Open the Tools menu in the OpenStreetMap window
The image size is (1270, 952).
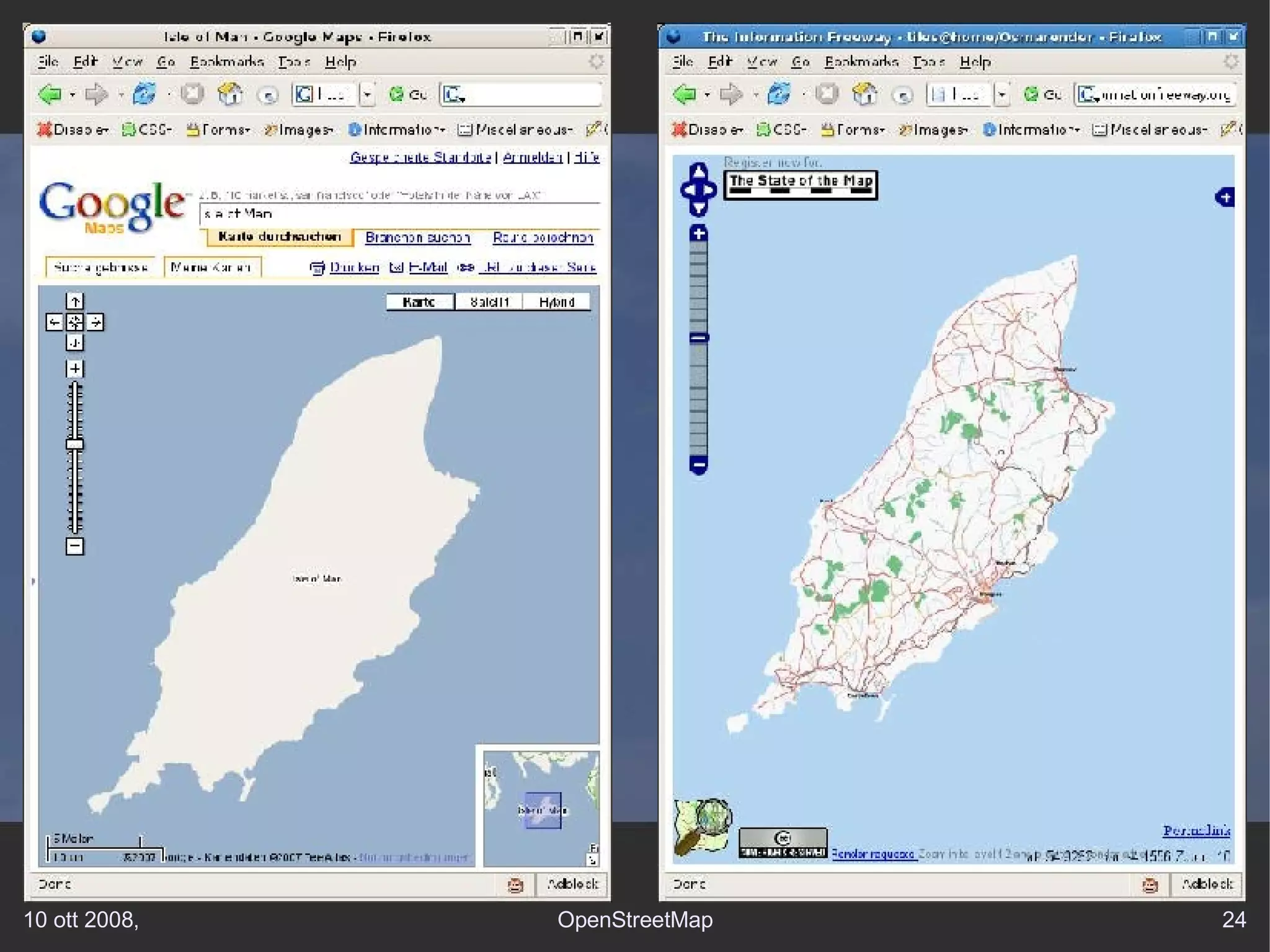coord(928,62)
